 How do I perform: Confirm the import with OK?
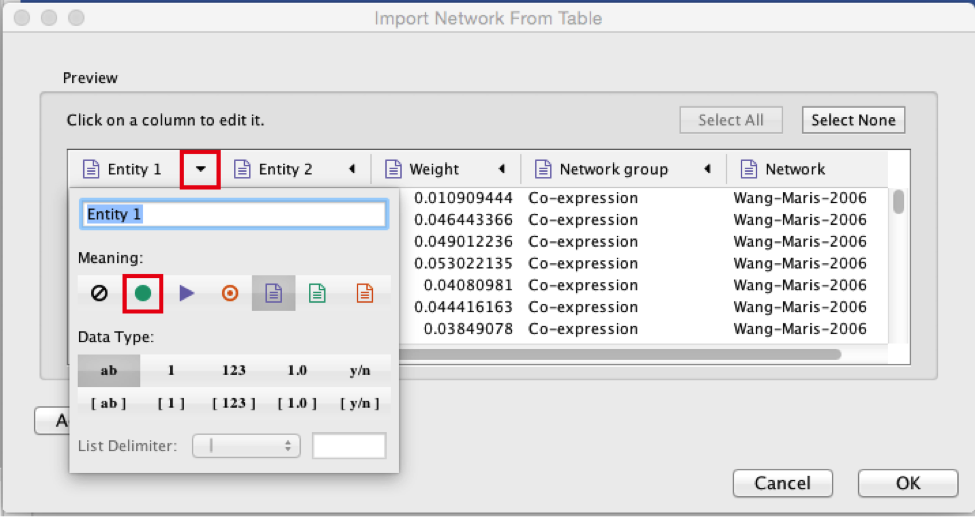907,483
